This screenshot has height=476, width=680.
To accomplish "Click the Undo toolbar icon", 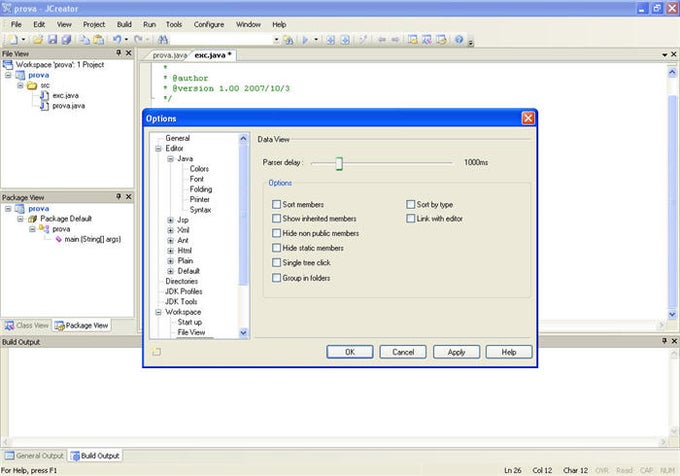I will [117, 39].
